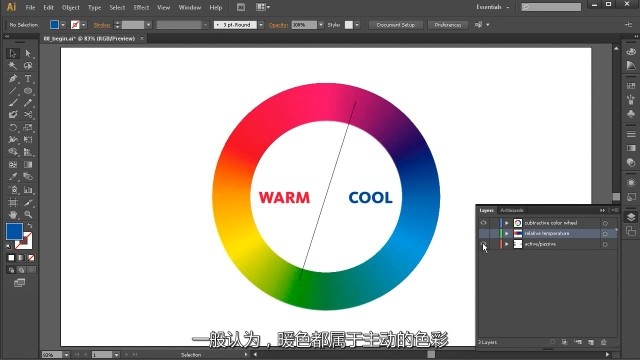Show the relative temperature layer
The image size is (640, 360).
484,233
